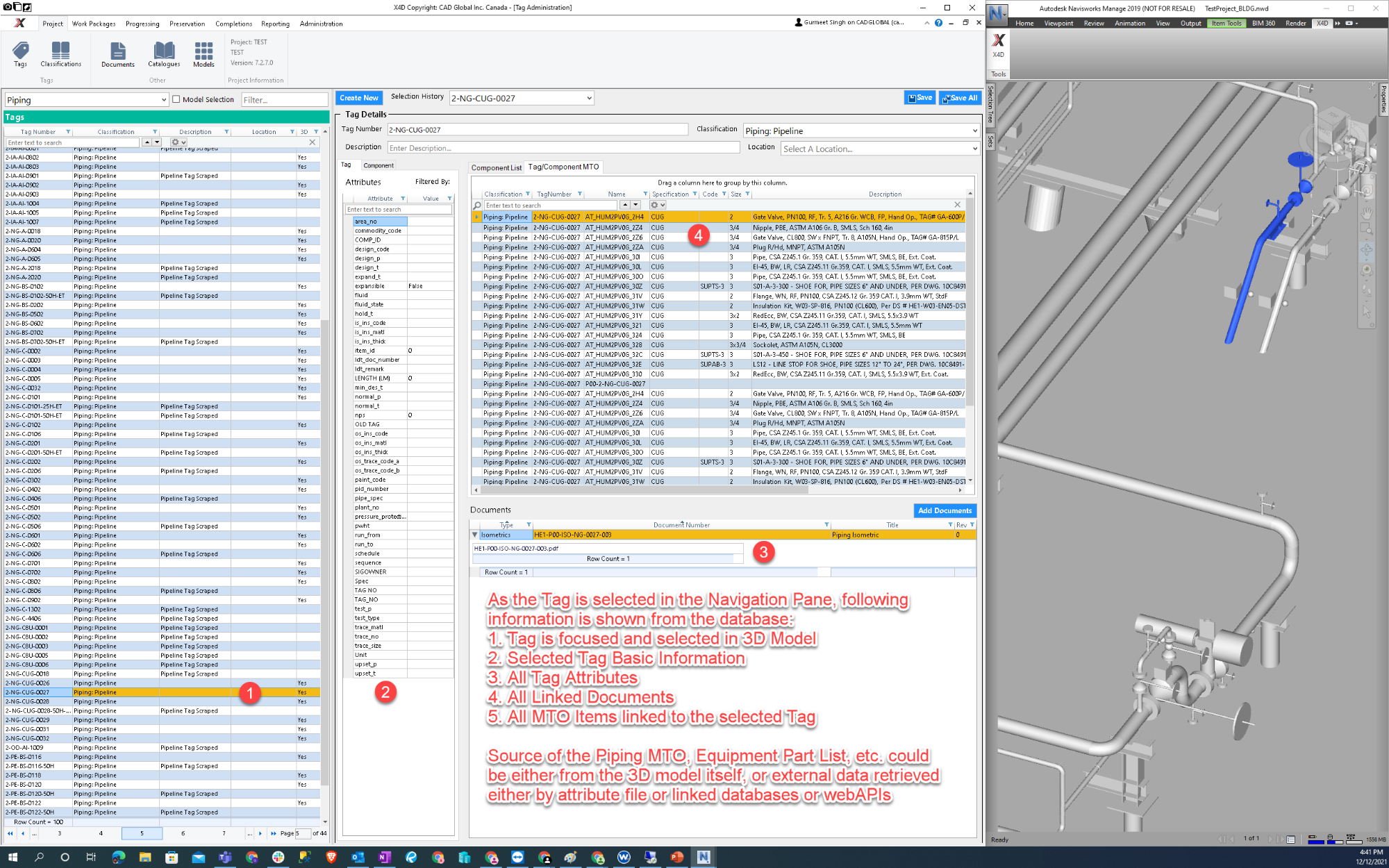Go to page 6 of tags
Image resolution: width=1389 pixels, height=868 pixels.
pos(183,833)
